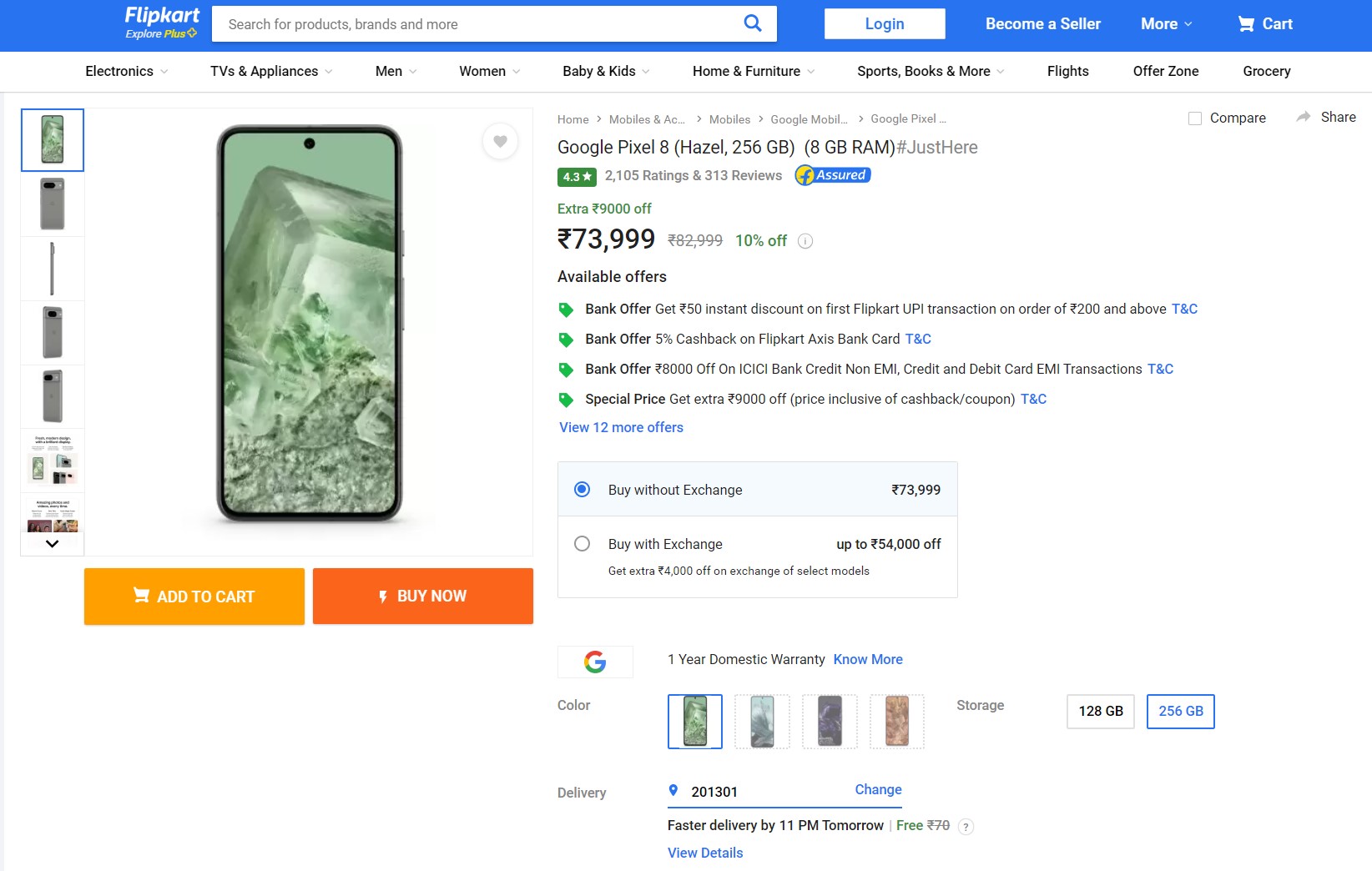Select the Obsidian color variant

830,722
